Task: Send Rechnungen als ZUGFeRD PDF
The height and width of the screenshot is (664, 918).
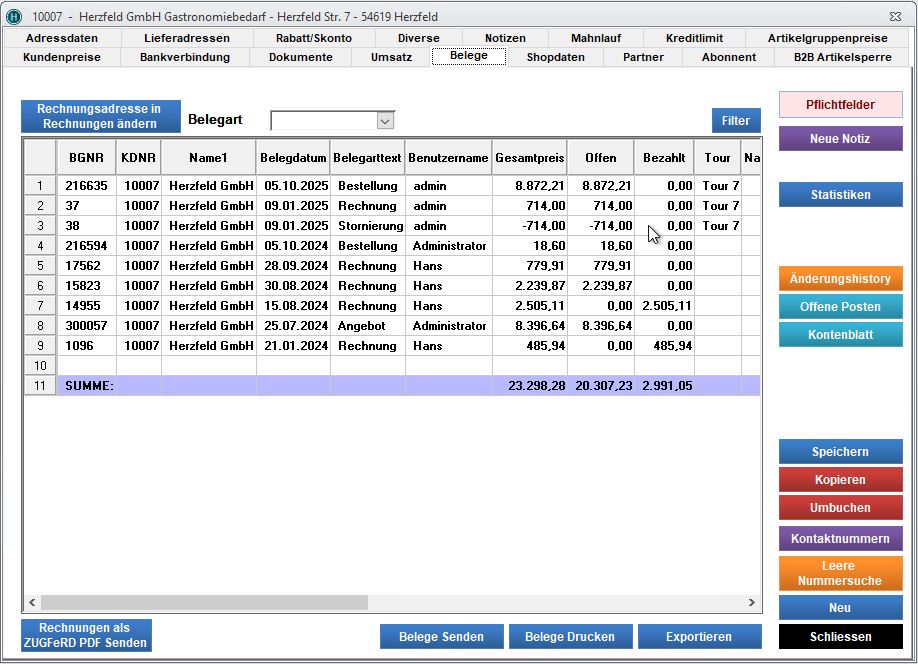Action: point(86,636)
